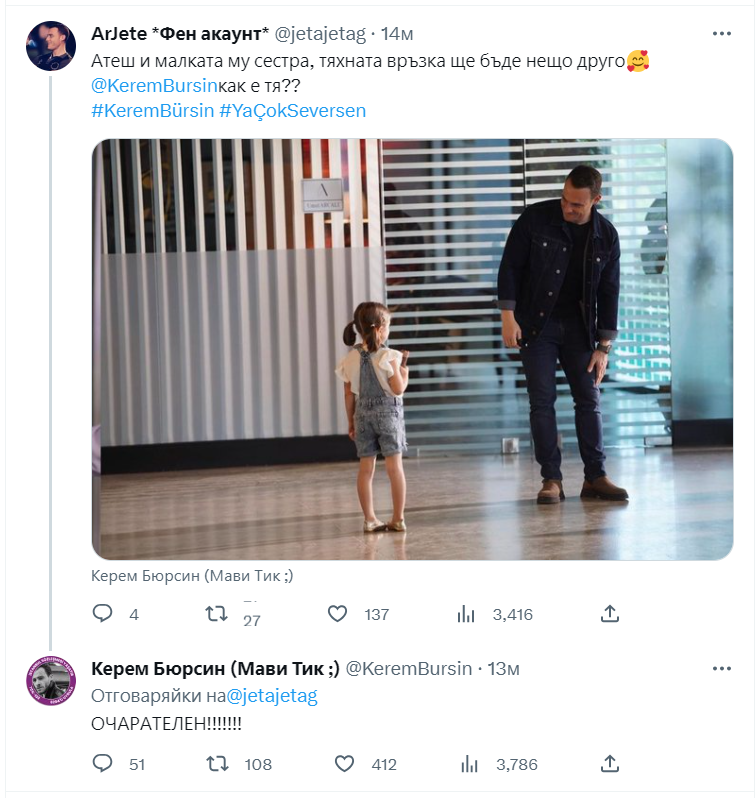Open the photo of man and girl
The width and height of the screenshot is (755, 798).
(x=412, y=348)
